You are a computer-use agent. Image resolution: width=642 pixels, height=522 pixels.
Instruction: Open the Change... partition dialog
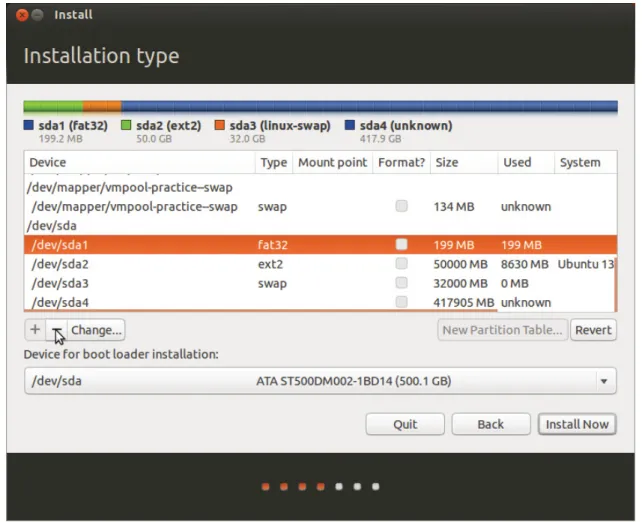click(x=96, y=330)
